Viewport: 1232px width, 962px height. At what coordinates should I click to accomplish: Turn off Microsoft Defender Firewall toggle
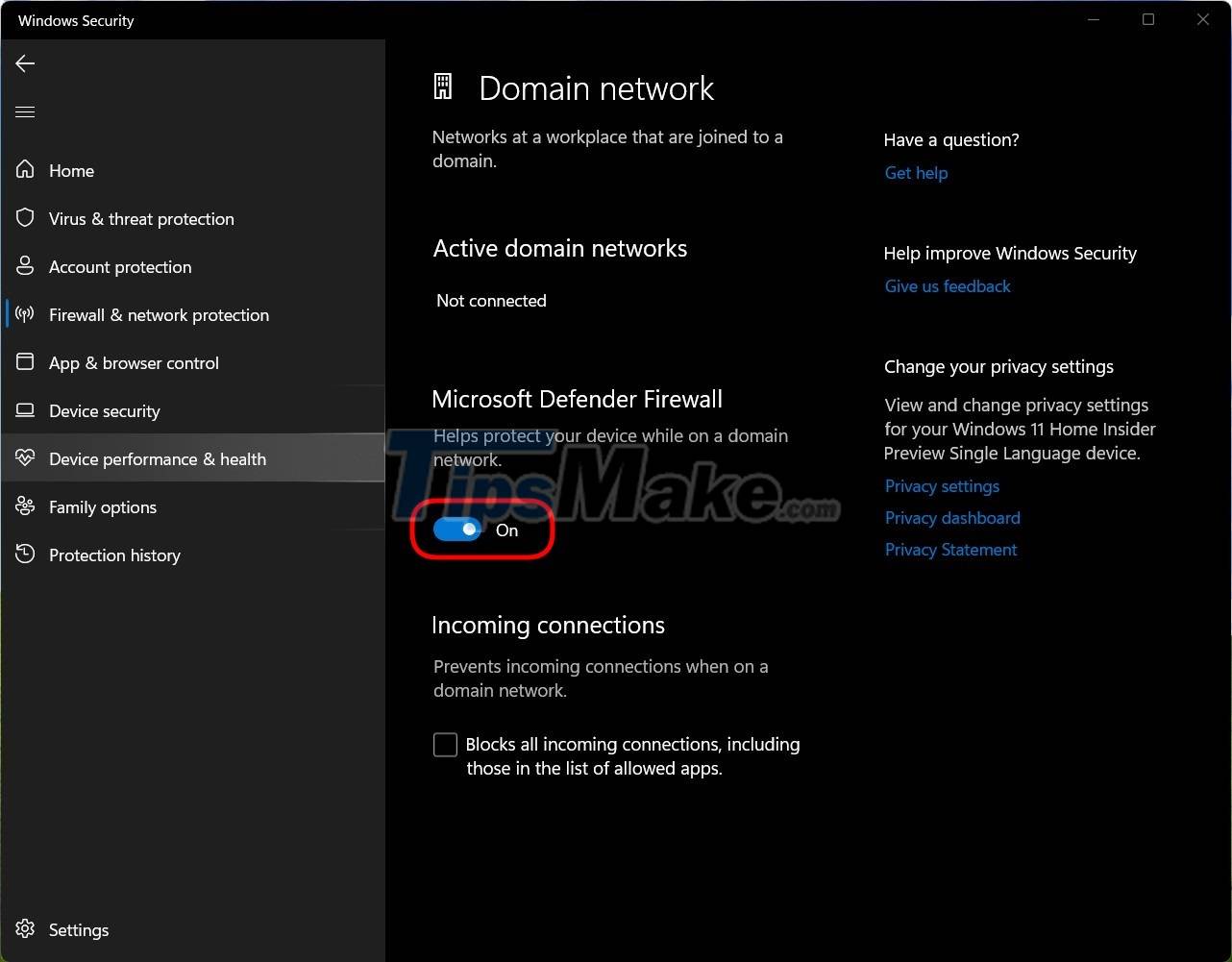457,530
